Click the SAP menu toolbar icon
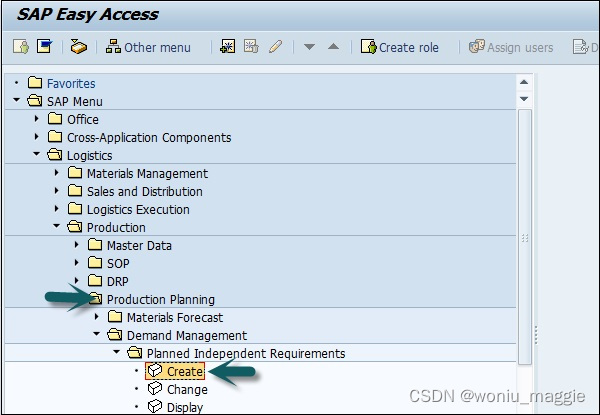The height and width of the screenshot is (415, 600). [44, 47]
